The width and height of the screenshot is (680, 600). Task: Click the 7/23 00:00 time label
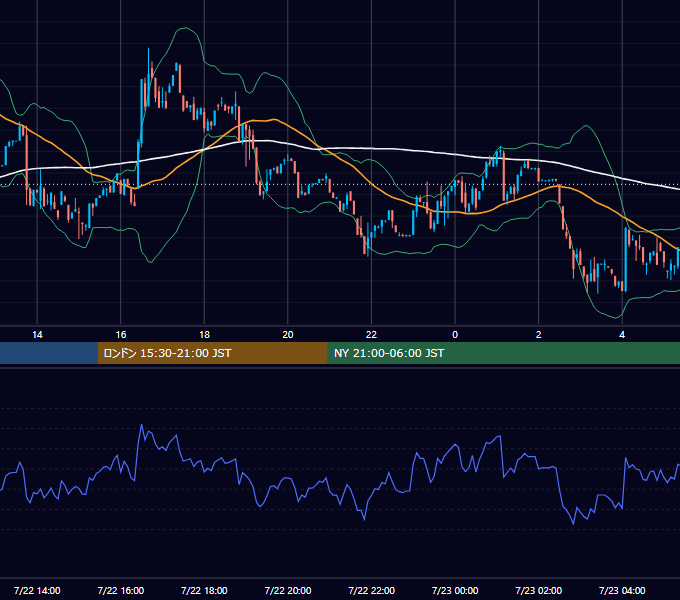tap(455, 590)
